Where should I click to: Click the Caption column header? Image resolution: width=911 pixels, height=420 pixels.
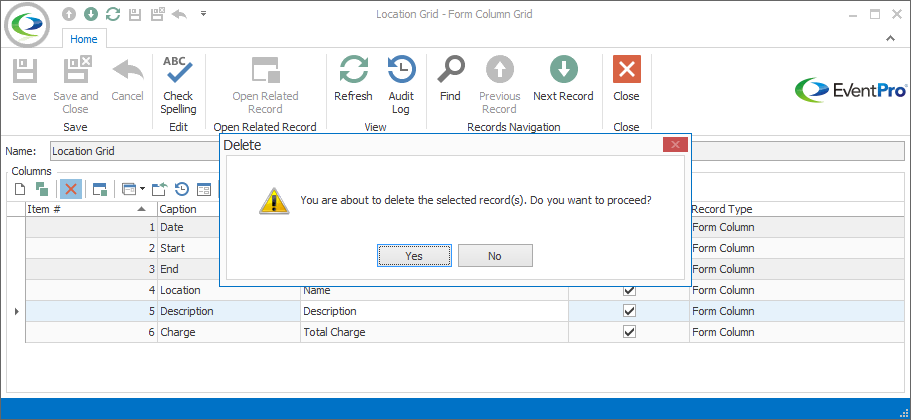[188, 209]
